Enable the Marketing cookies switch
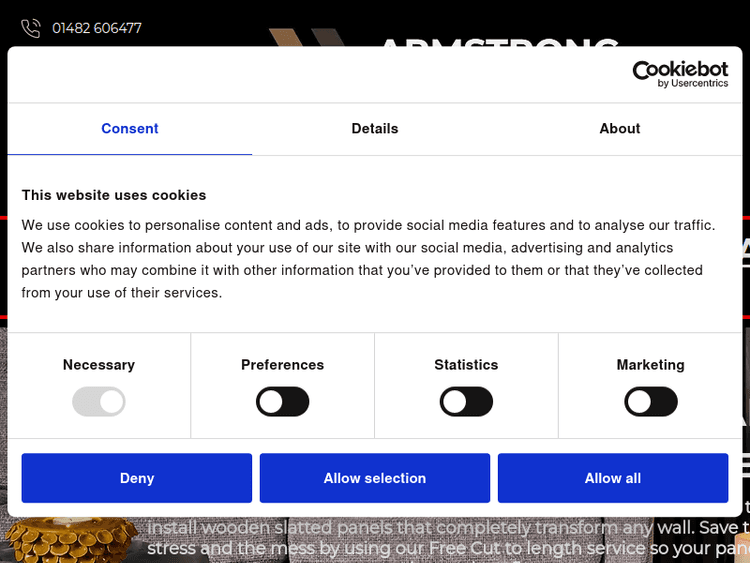750x563 pixels. pos(651,402)
